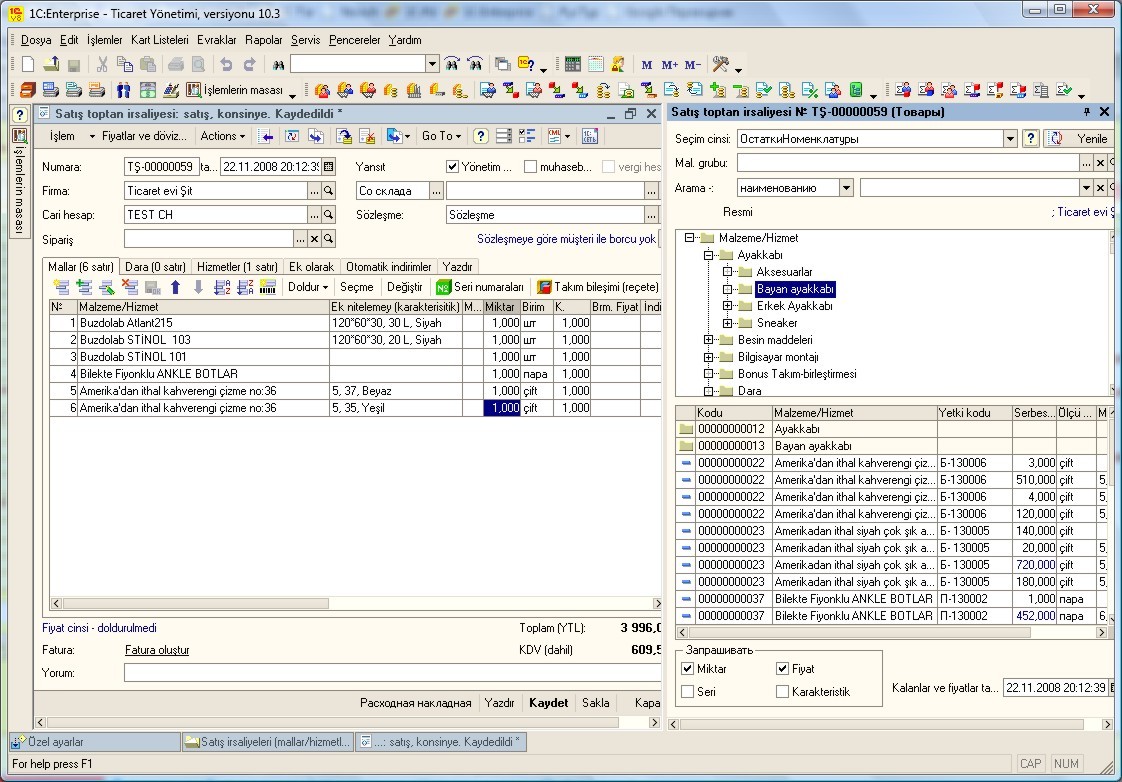Viewport: 1122px width, 782px height.
Task: Toggle the Yönetim checkbox
Action: point(452,167)
